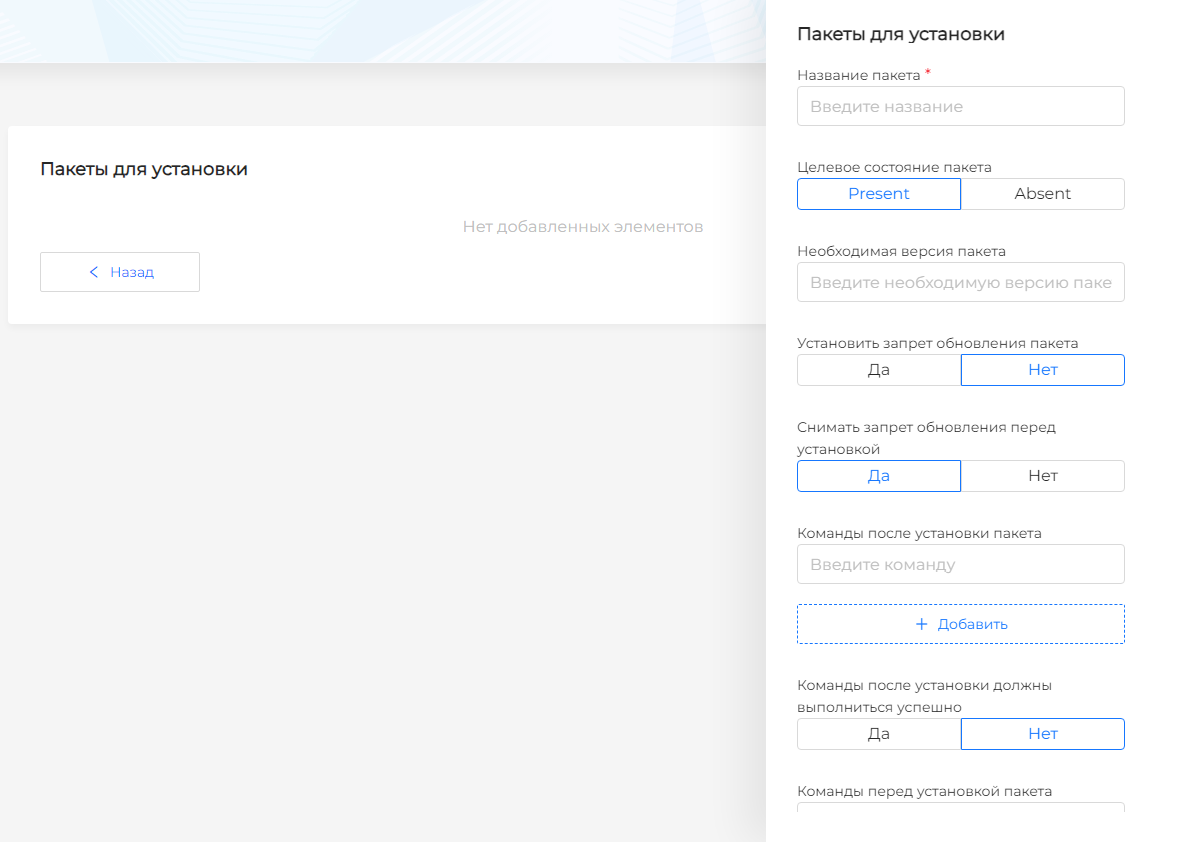The height and width of the screenshot is (842, 1188).
Task: Select Нет for removing update ban before install
Action: 1042,476
